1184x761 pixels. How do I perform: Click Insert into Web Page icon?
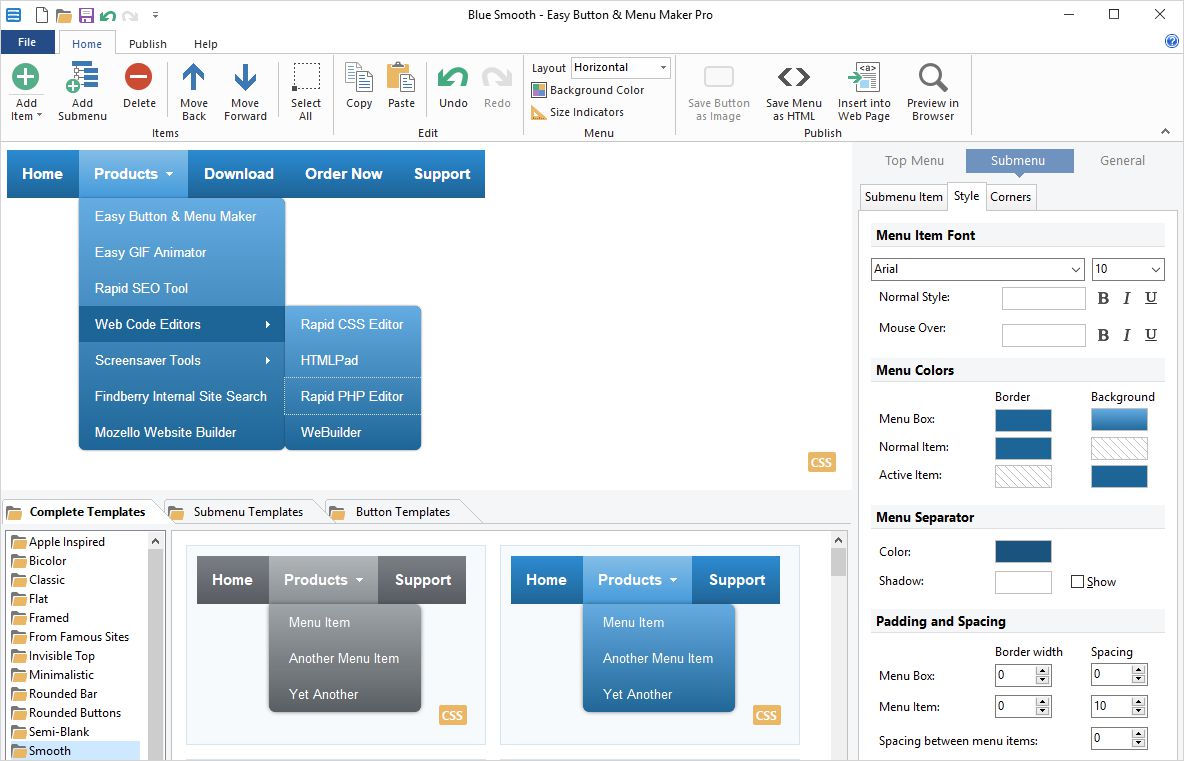863,79
